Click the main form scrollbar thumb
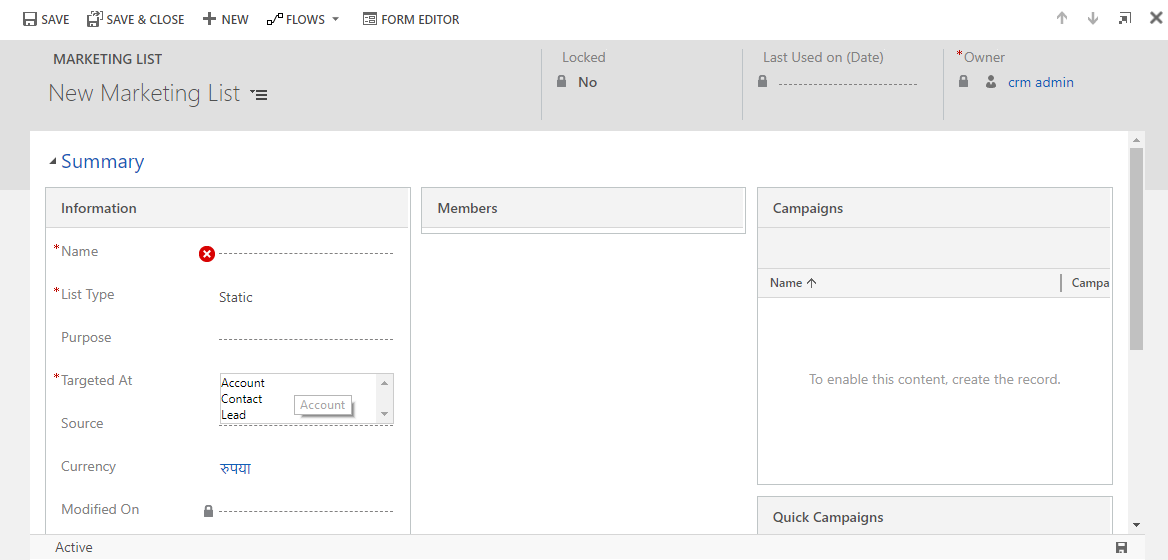1168x560 pixels. click(1136, 249)
